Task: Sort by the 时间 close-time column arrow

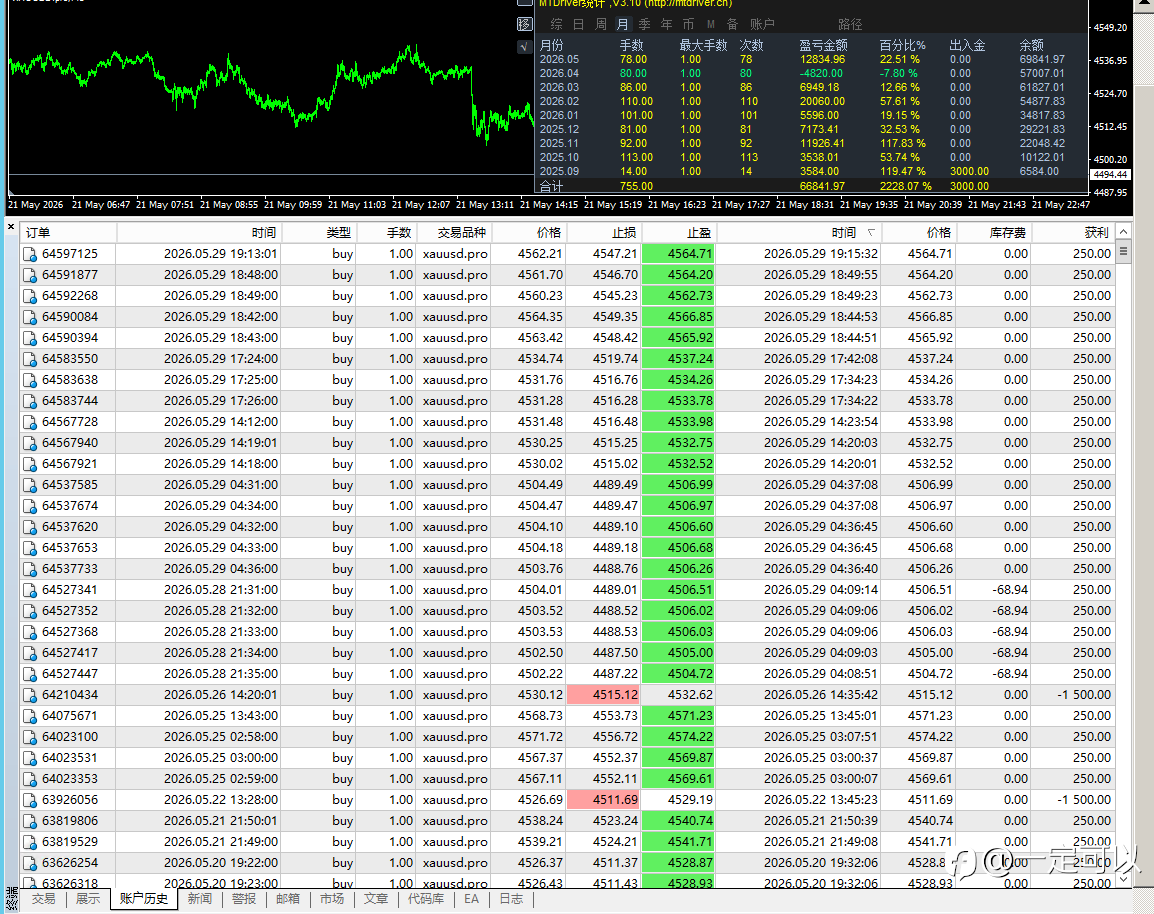Action: click(871, 233)
